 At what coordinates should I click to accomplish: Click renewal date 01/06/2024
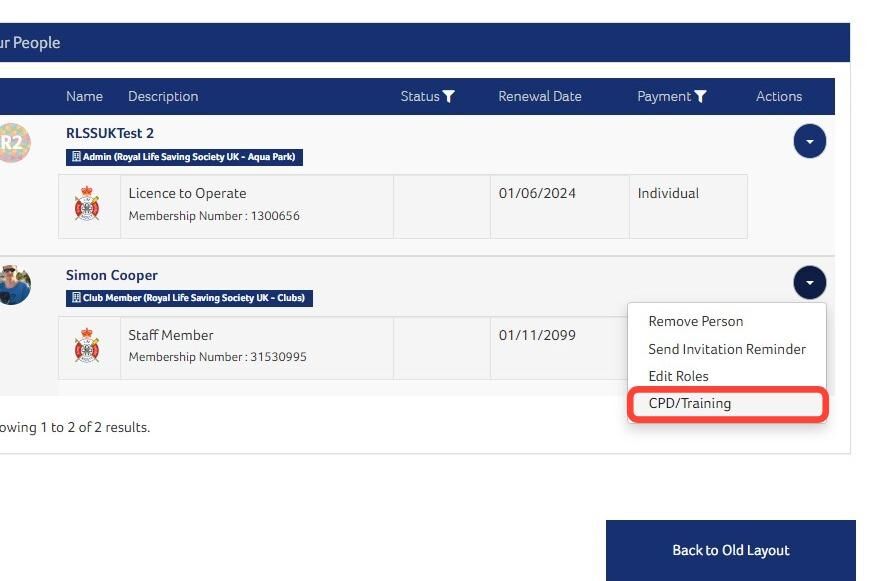[537, 193]
